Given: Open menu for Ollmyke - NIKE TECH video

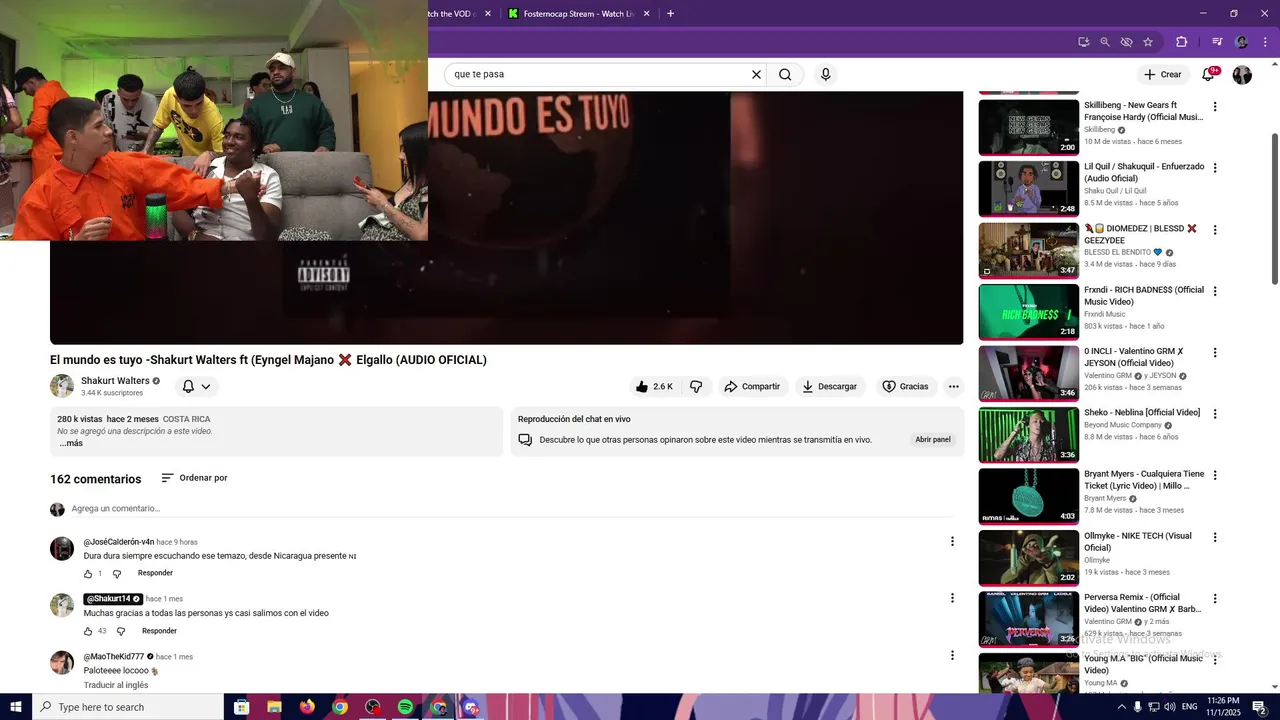Looking at the screenshot, I should [x=1215, y=537].
